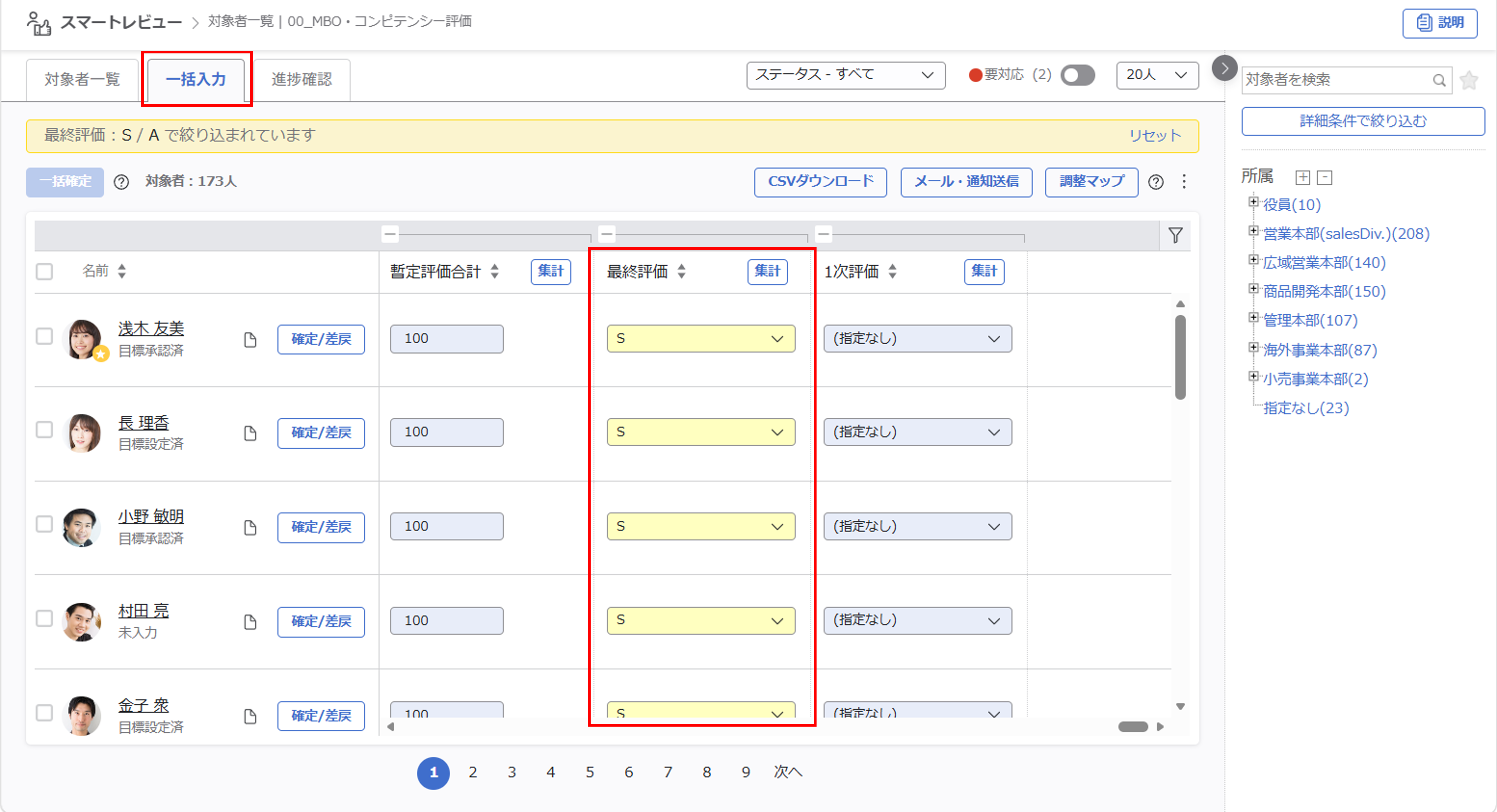Check the checkbox for 小野 敏明
Viewport: 1497px width, 812px height.
click(x=44, y=524)
